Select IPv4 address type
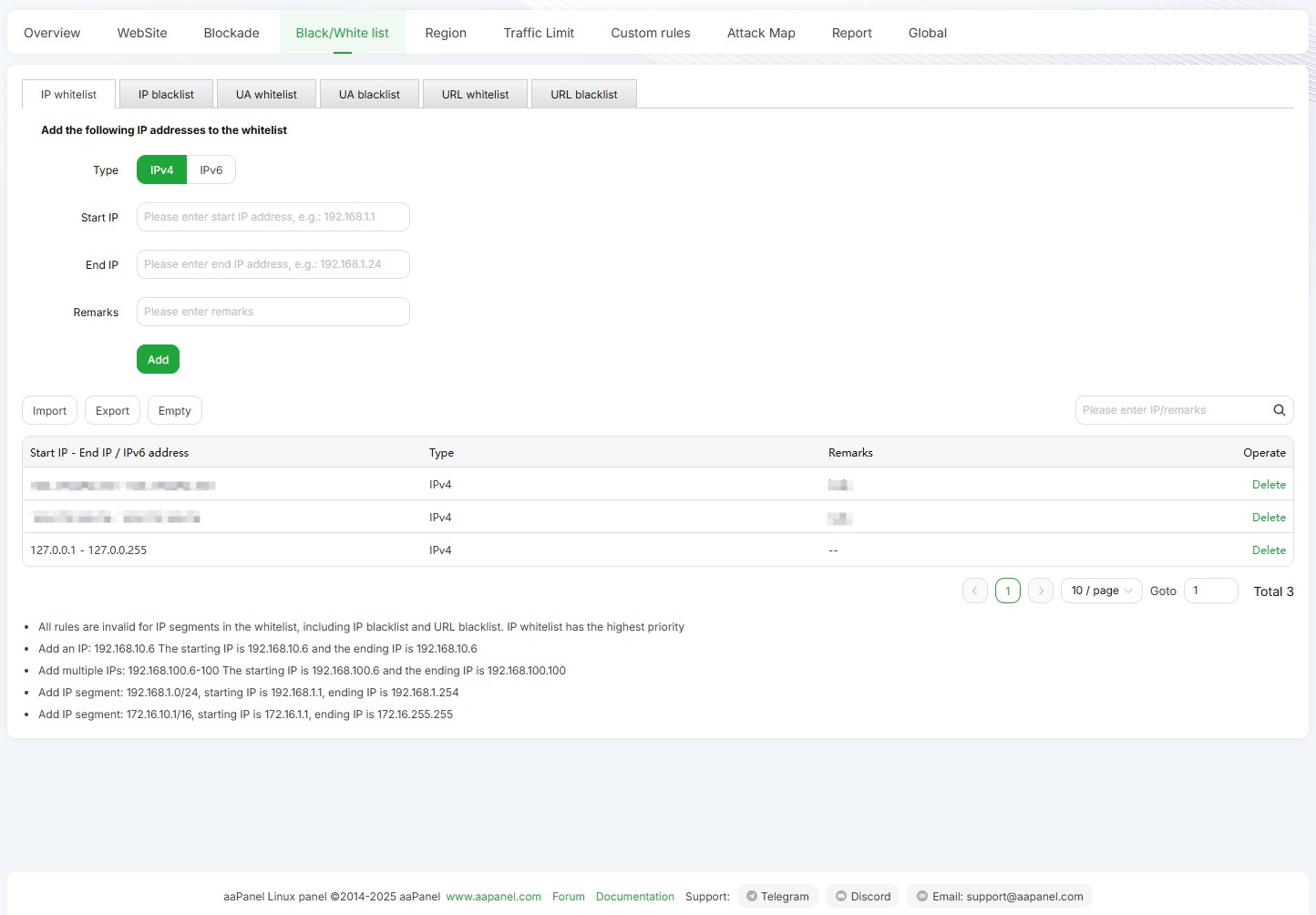The width and height of the screenshot is (1316, 915). point(161,170)
